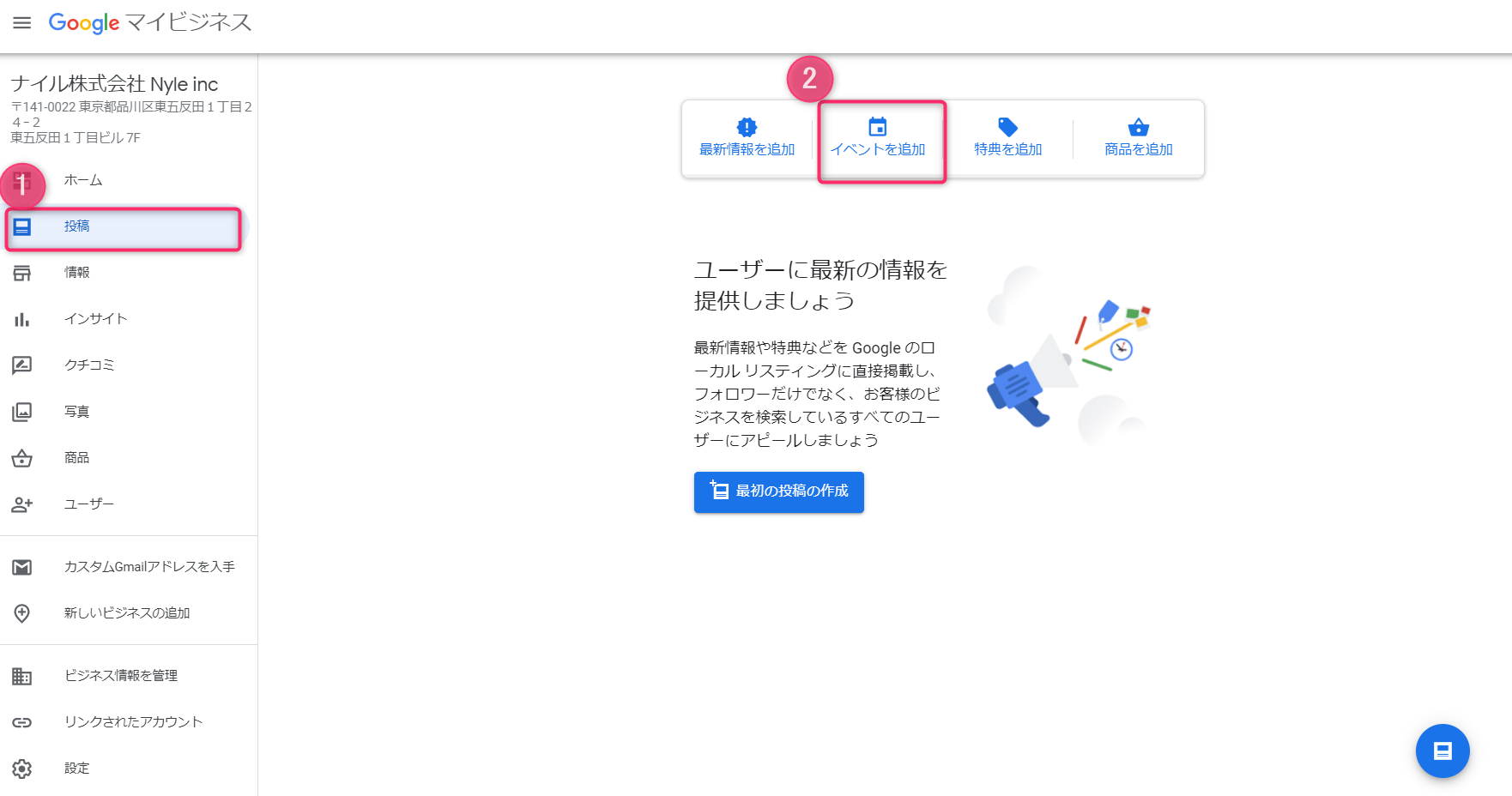Screen dimensions: 1512x796
Task: Click 特典を追加 label
Action: coord(1008,149)
